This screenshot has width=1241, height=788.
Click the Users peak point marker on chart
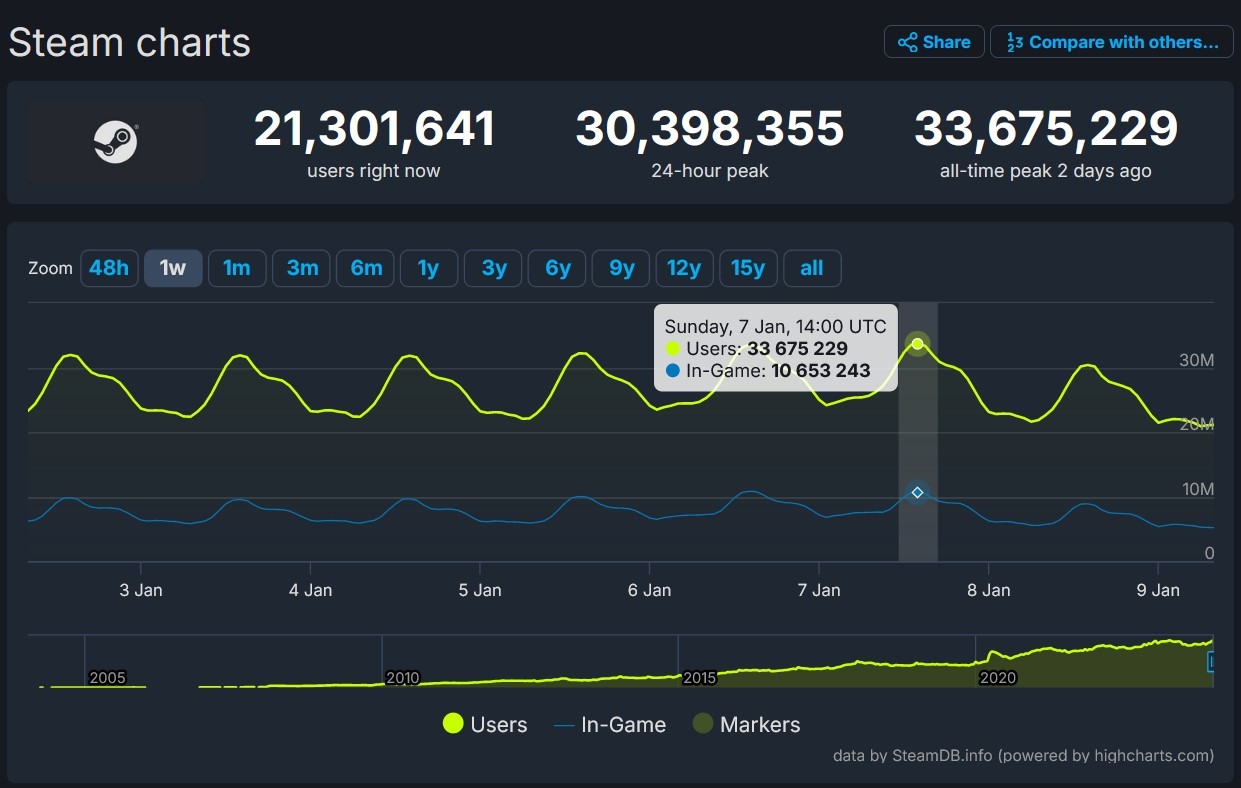pyautogui.click(x=918, y=344)
